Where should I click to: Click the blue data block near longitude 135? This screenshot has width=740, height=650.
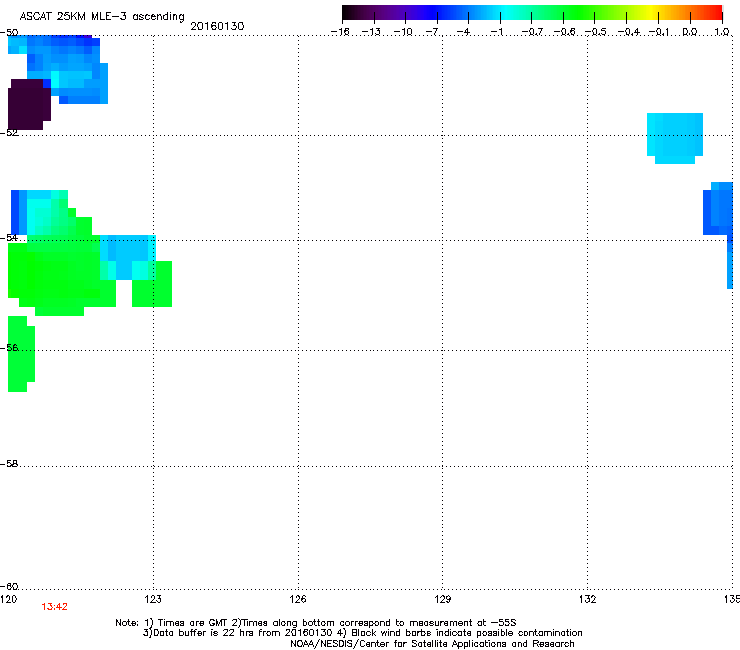718,208
